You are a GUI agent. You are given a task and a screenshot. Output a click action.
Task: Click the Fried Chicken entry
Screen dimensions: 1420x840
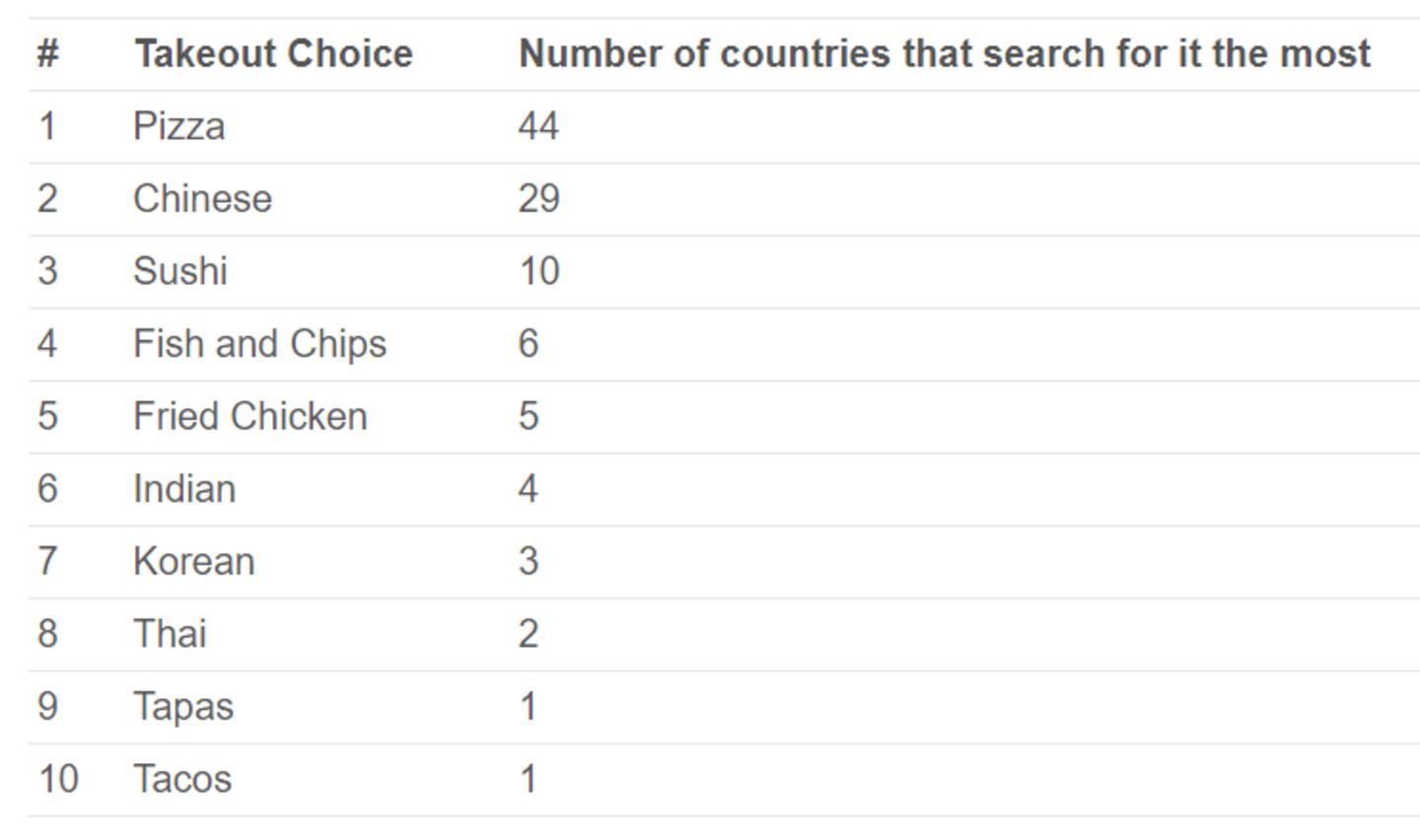click(249, 416)
